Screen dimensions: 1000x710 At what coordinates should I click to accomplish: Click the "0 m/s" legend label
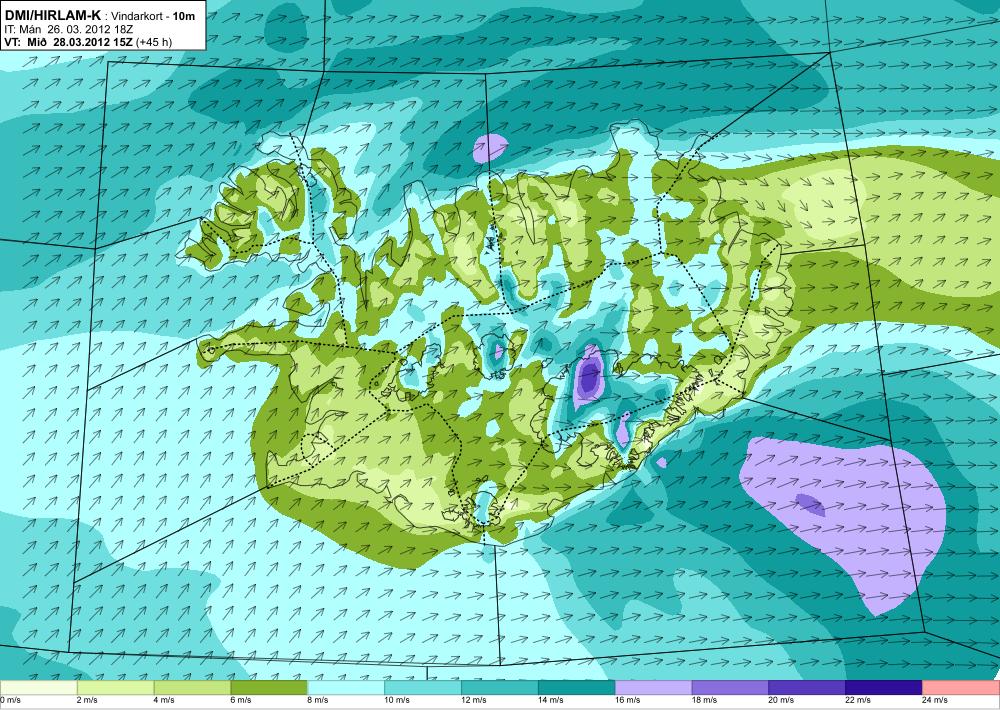tap(10, 700)
